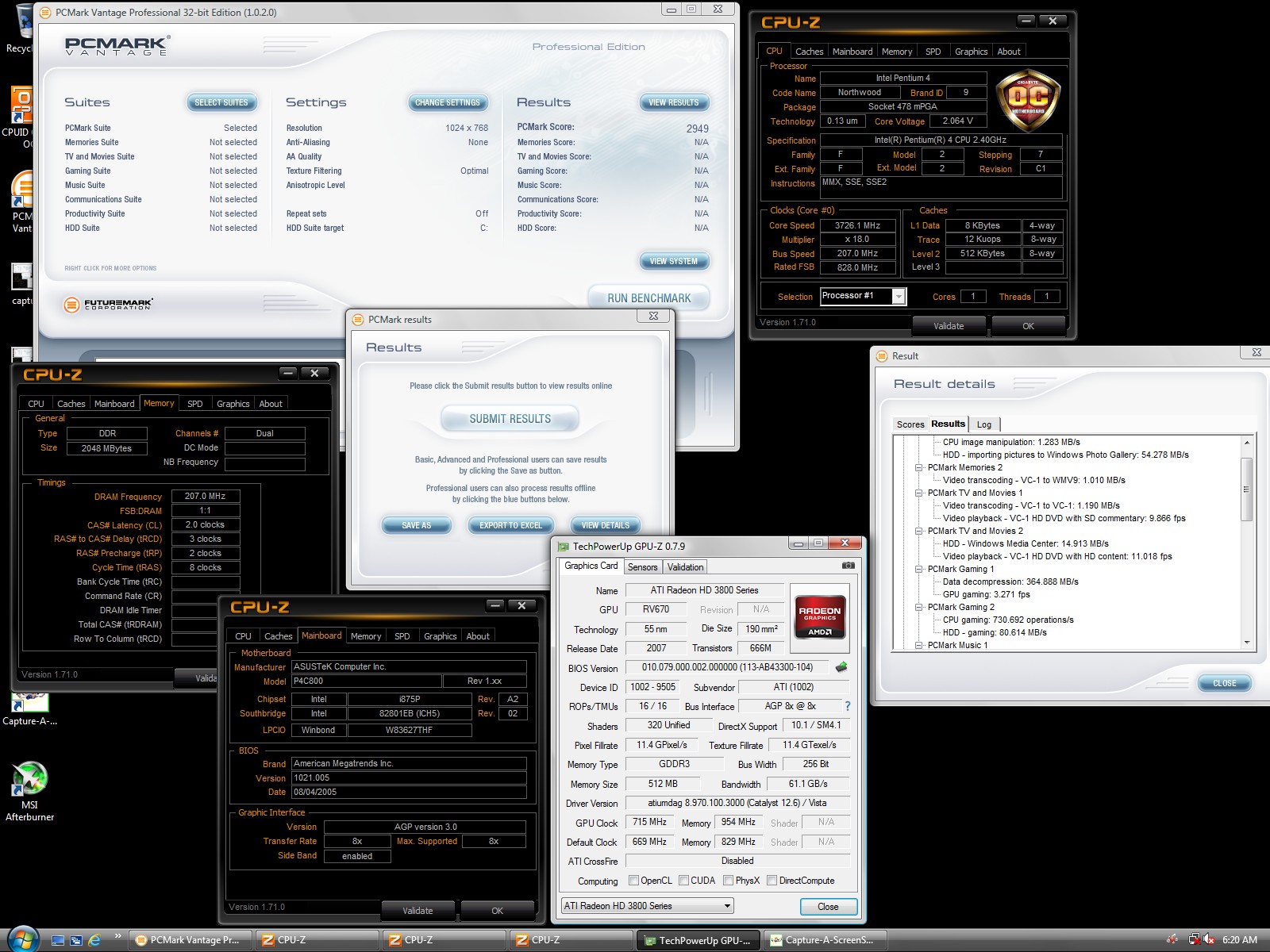Viewport: 1270px width, 952px height.
Task: Click the Futuremark Corporation logo
Action: click(108, 304)
